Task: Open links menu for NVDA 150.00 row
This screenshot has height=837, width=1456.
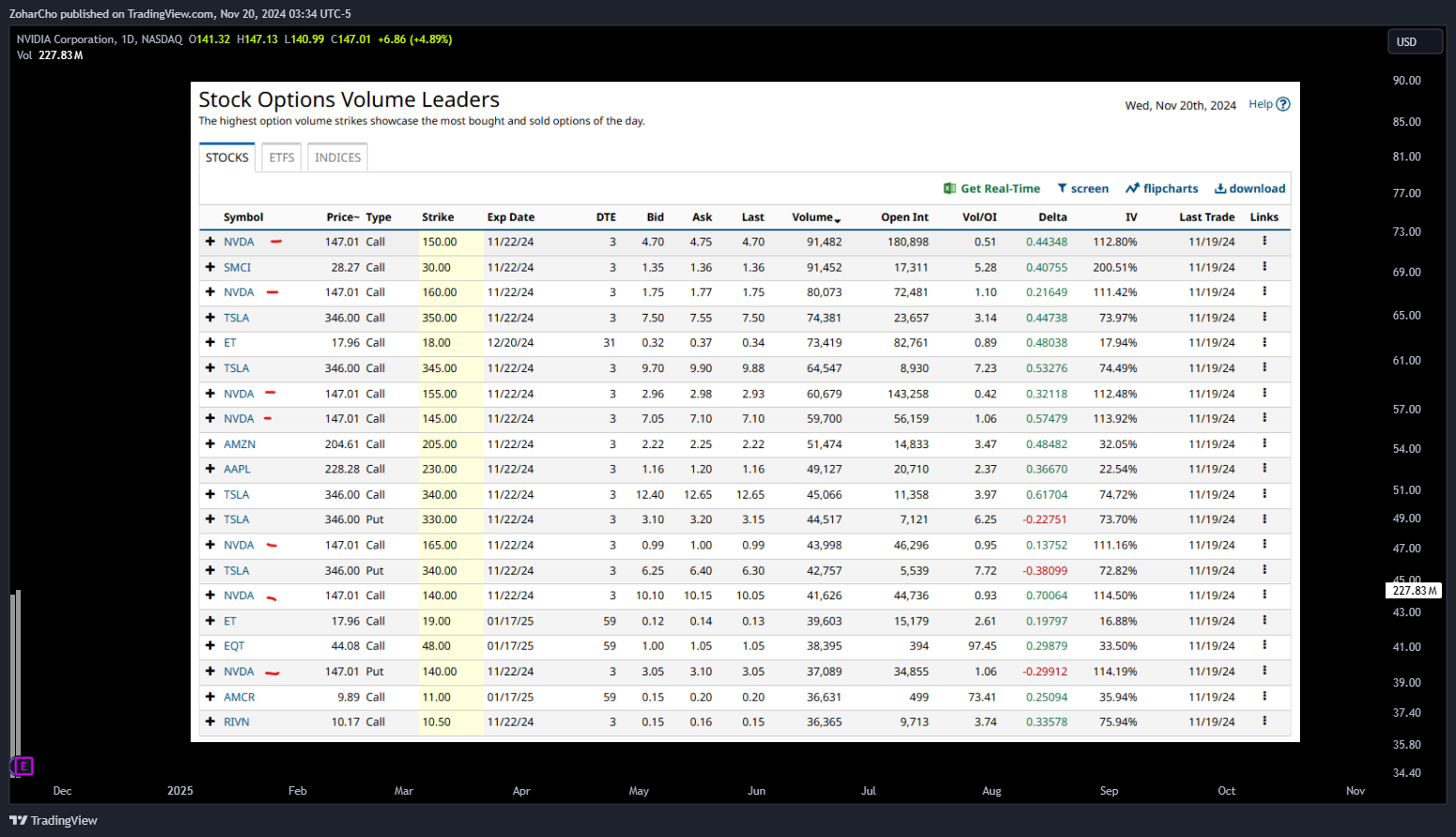Action: [1264, 241]
